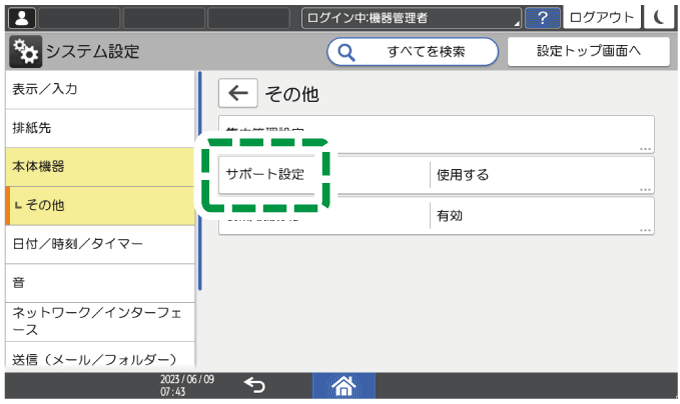Screen dimensions: 680x404
Task: Open すべてを検索 search box
Action: (x=412, y=52)
